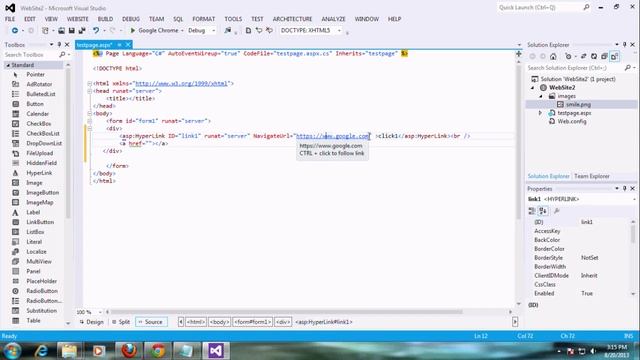Image resolution: width=640 pixels, height=360 pixels.
Task: Start debugging with green play arrow
Action: pos(133,31)
